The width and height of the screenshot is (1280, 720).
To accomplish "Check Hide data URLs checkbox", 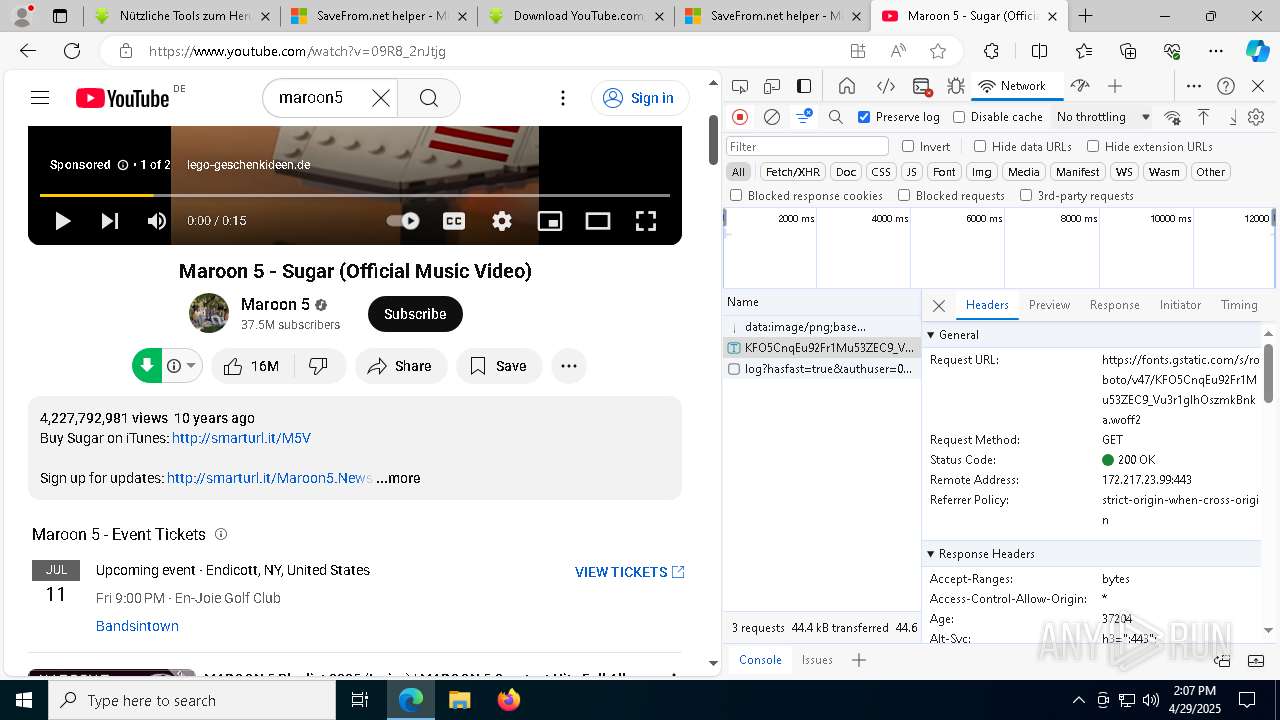I will [979, 146].
